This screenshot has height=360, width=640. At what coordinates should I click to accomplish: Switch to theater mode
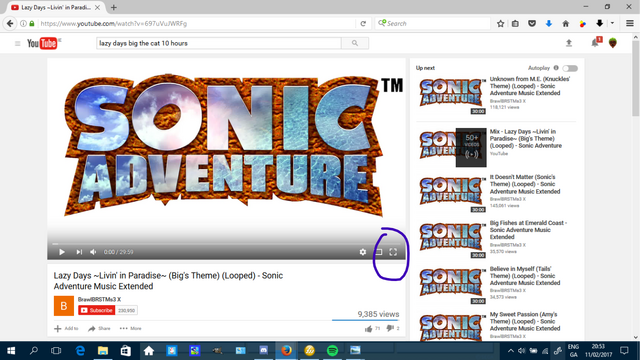pos(378,252)
